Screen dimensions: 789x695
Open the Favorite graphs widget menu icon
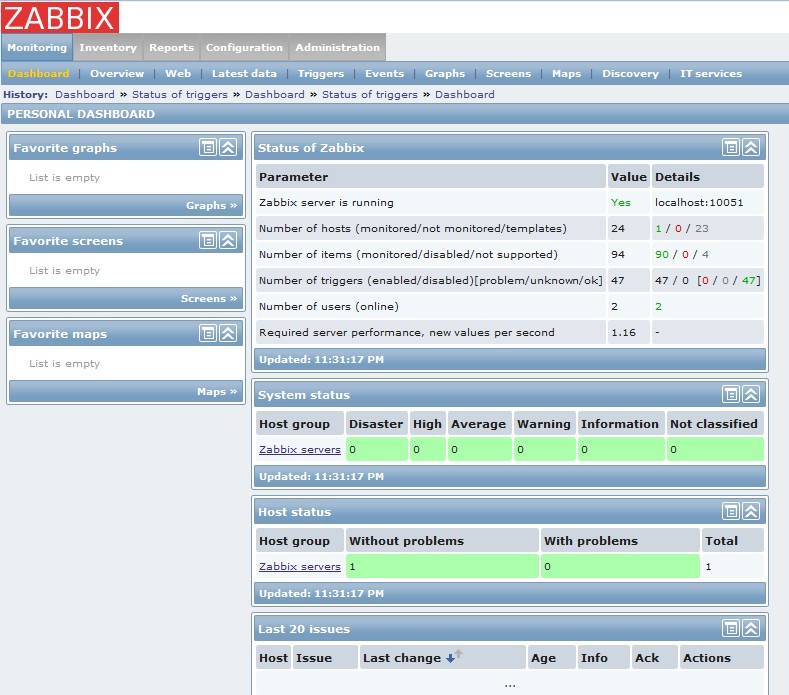207,147
